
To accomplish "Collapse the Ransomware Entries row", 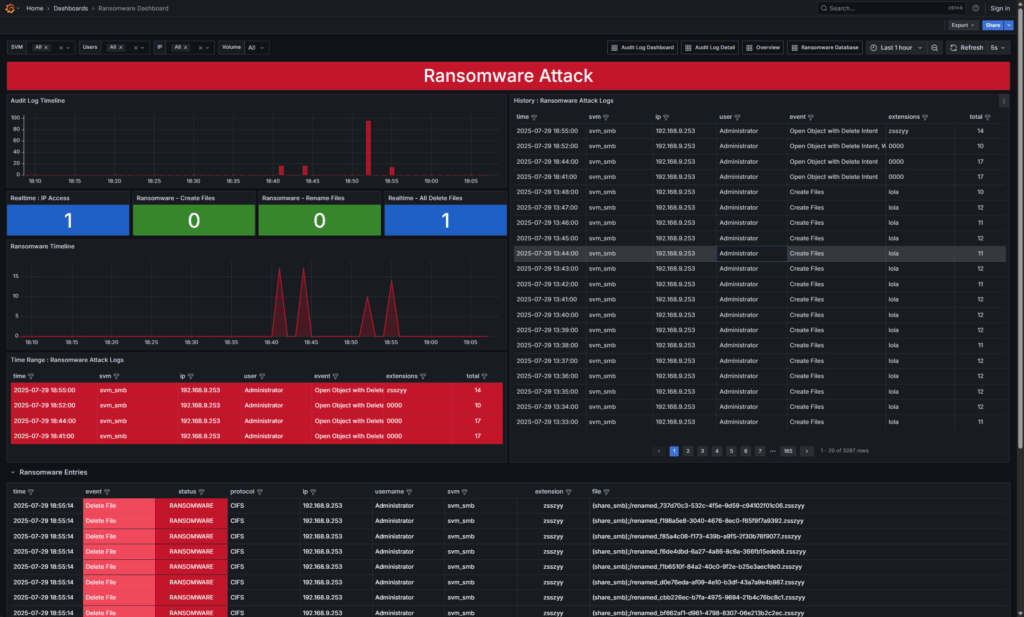I will click(x=12, y=473).
